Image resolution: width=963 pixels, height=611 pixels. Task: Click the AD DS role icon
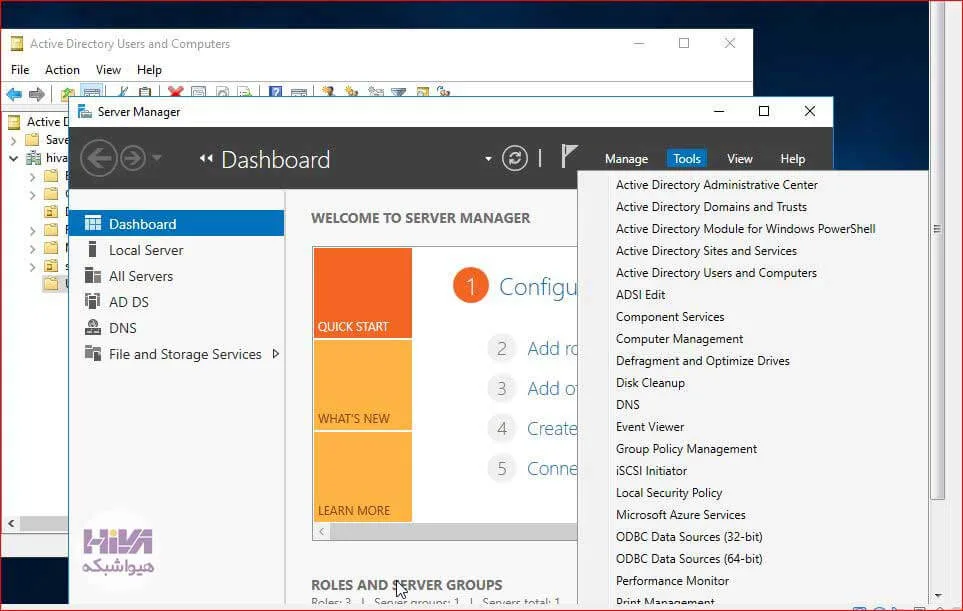[93, 301]
